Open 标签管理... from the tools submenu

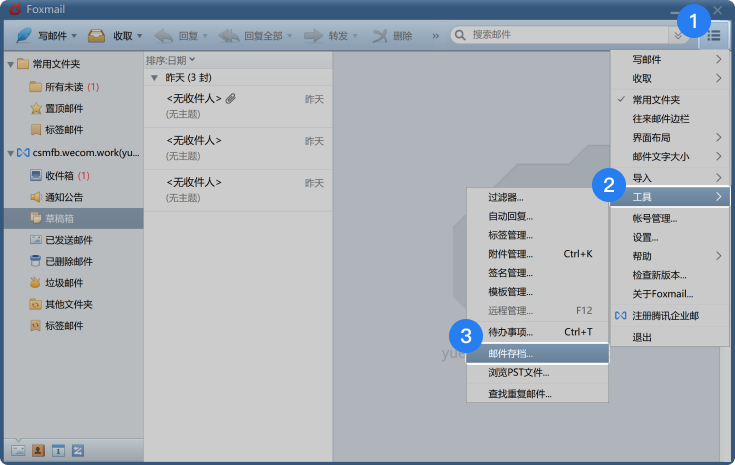click(x=537, y=235)
